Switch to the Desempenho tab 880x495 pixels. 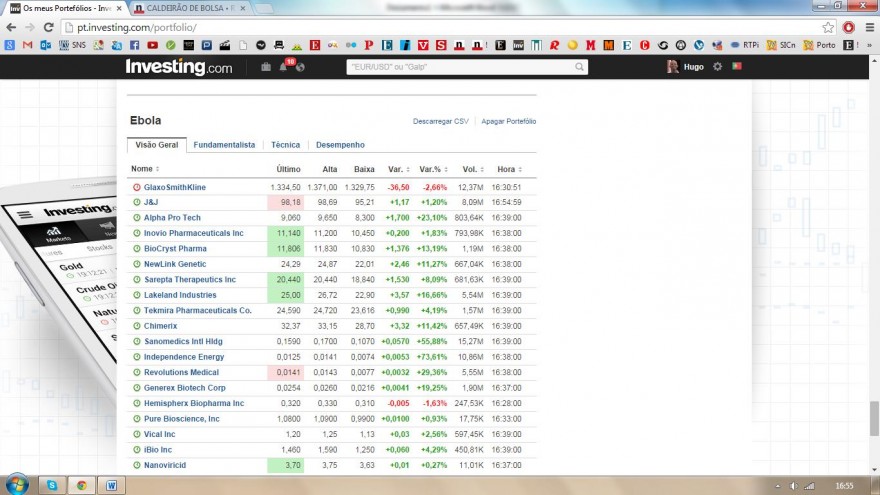(340, 145)
